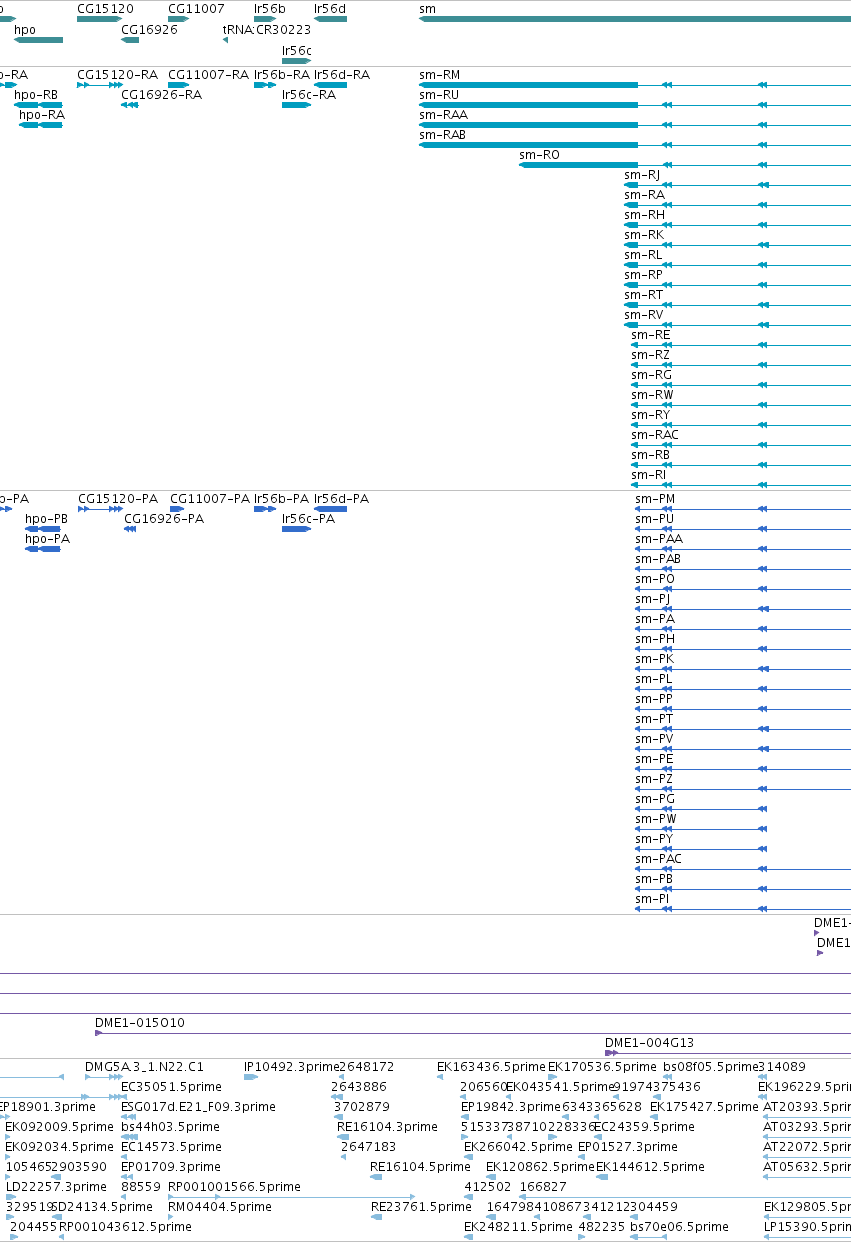Select the LP15390.5prime EST label
The image size is (851, 1242).
pyautogui.click(x=807, y=1227)
